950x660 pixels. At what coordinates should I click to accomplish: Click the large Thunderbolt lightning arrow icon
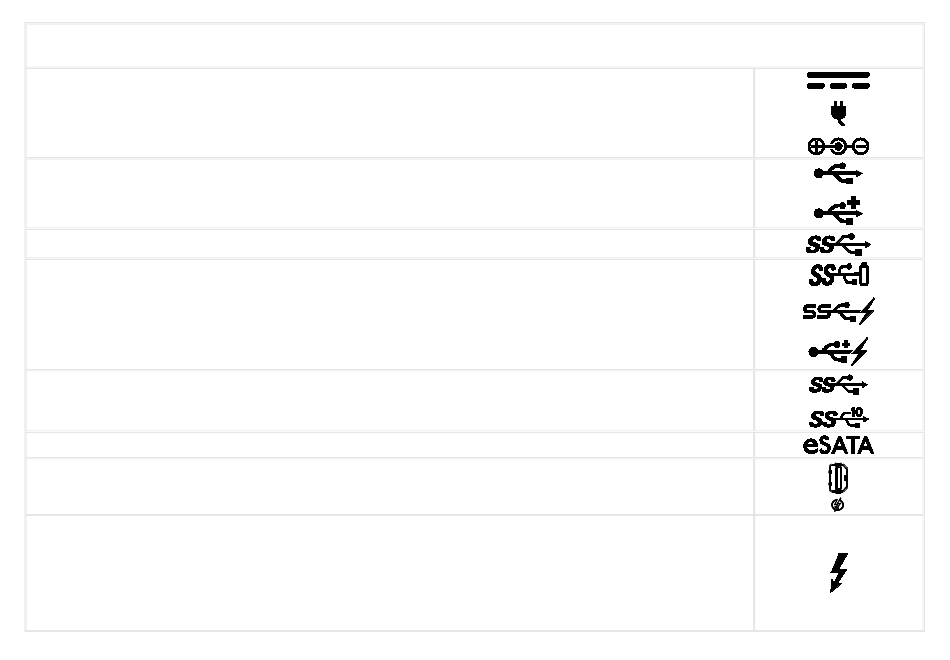[x=839, y=572]
